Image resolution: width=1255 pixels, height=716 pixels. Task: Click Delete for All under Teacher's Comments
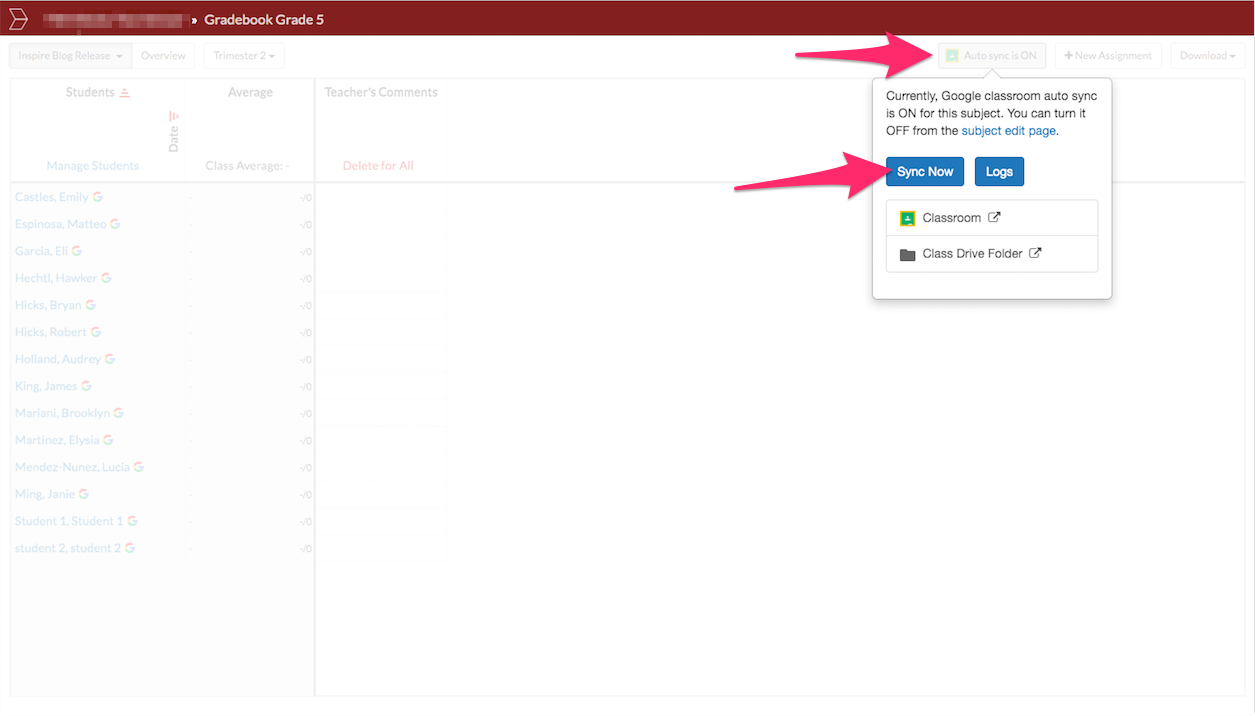tap(378, 166)
